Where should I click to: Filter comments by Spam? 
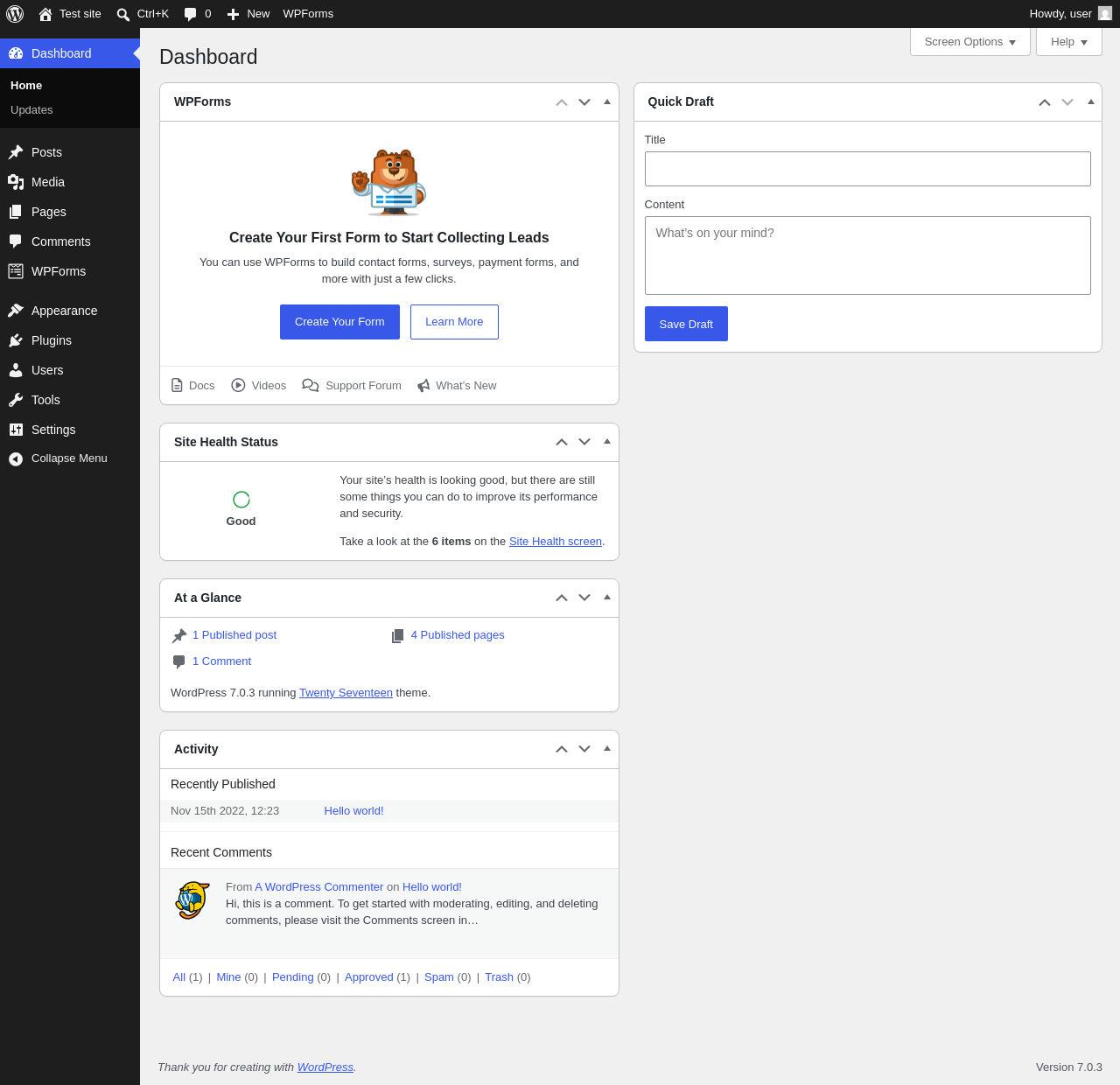(x=439, y=977)
